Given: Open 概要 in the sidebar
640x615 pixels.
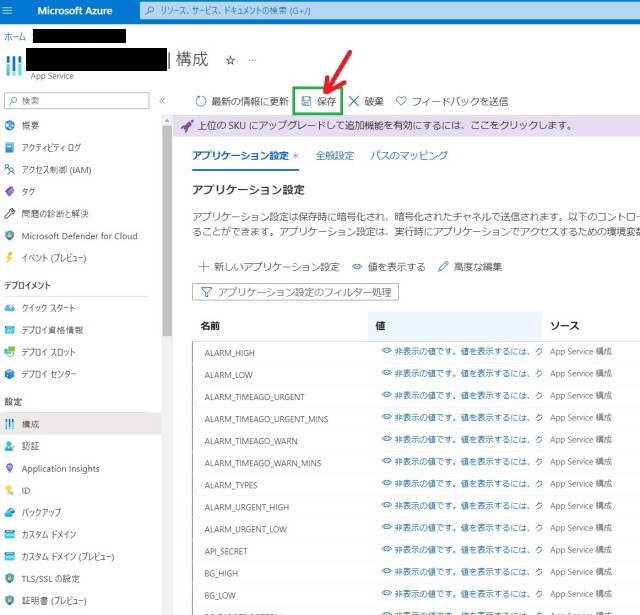Looking at the screenshot, I should [x=30, y=126].
